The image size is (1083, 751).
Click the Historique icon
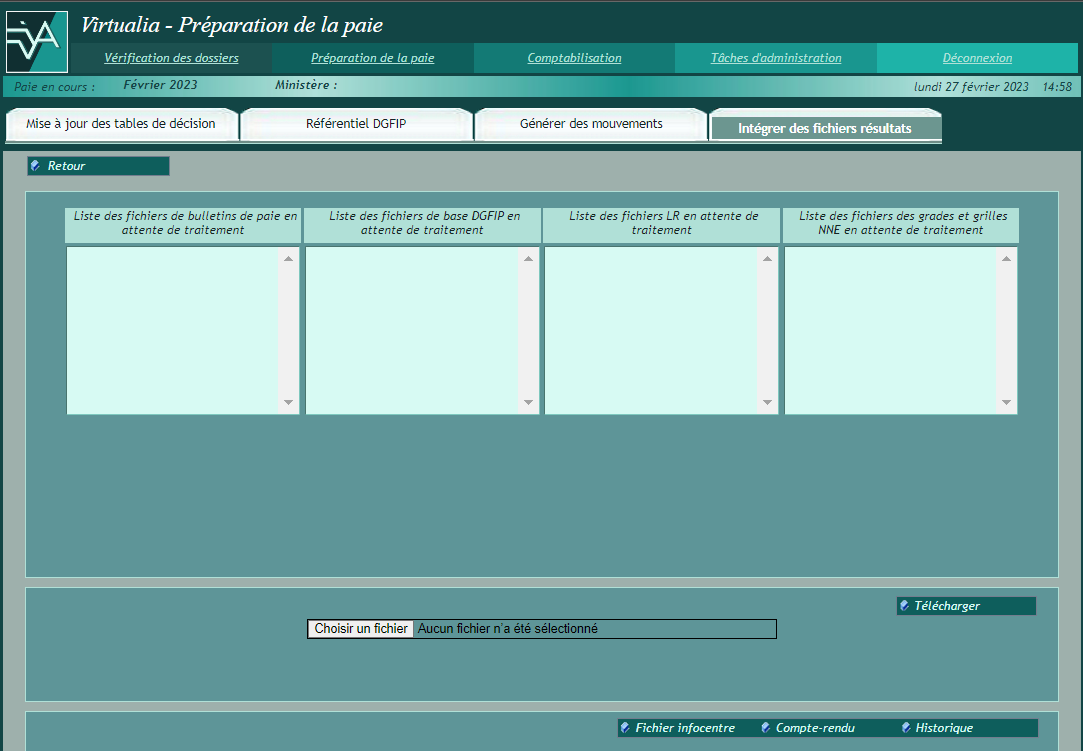(906, 728)
